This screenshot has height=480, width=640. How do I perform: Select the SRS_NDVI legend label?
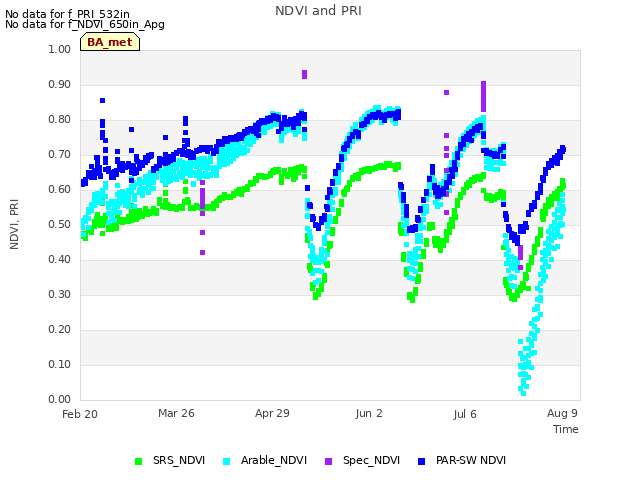pyautogui.click(x=179, y=460)
